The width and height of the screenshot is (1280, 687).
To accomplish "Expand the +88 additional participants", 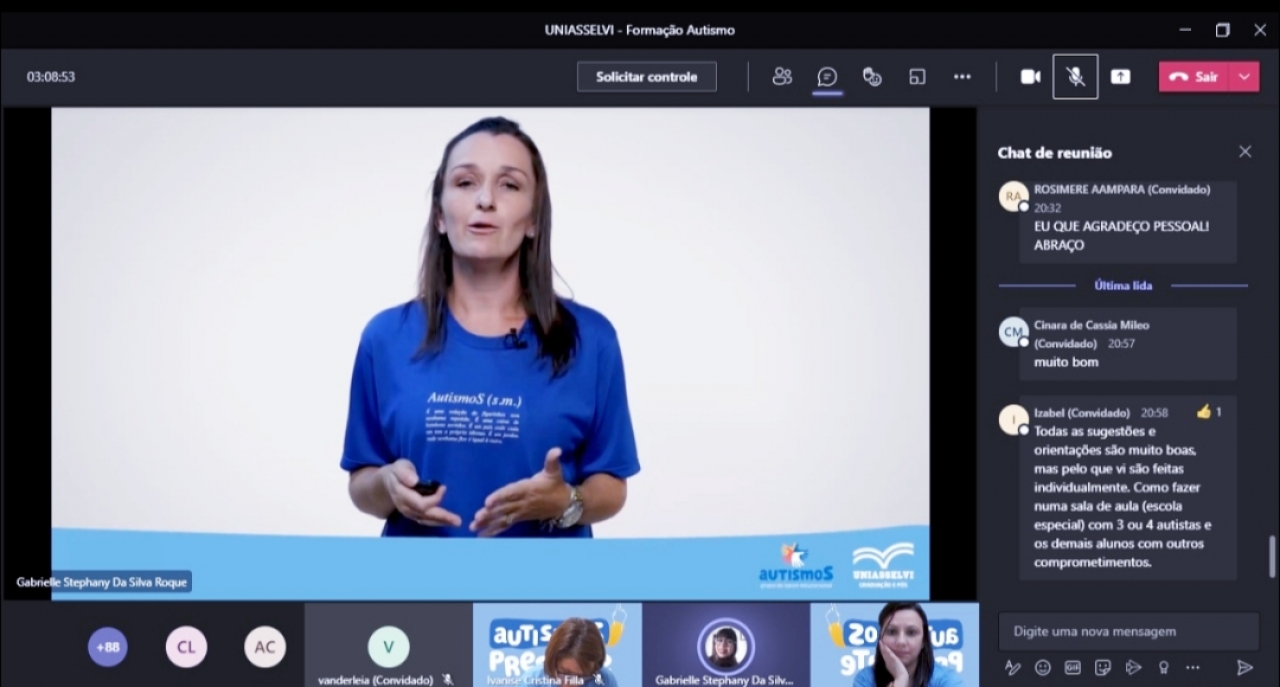I will click(107, 647).
